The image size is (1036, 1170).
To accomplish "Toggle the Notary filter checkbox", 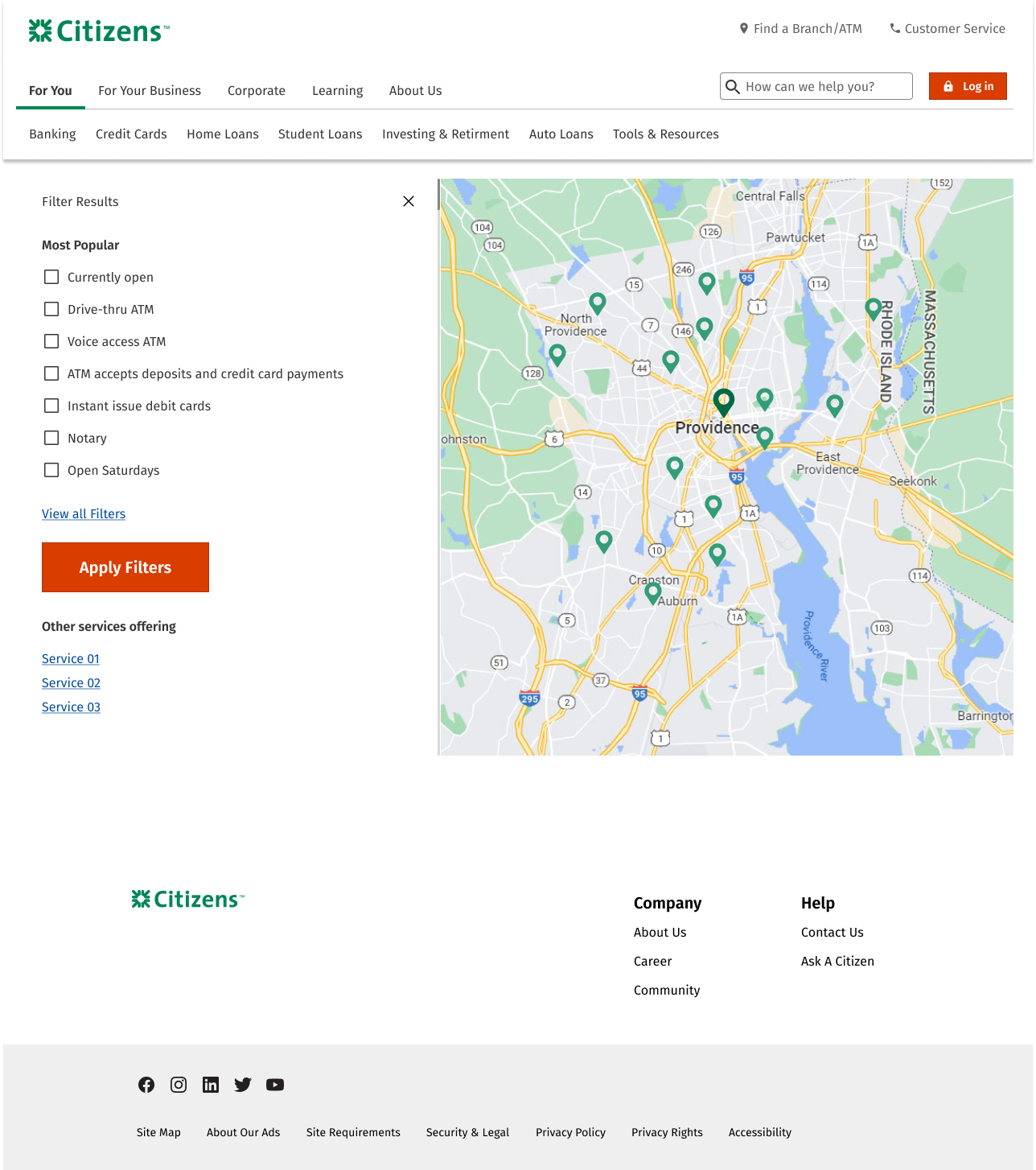I will click(x=51, y=438).
